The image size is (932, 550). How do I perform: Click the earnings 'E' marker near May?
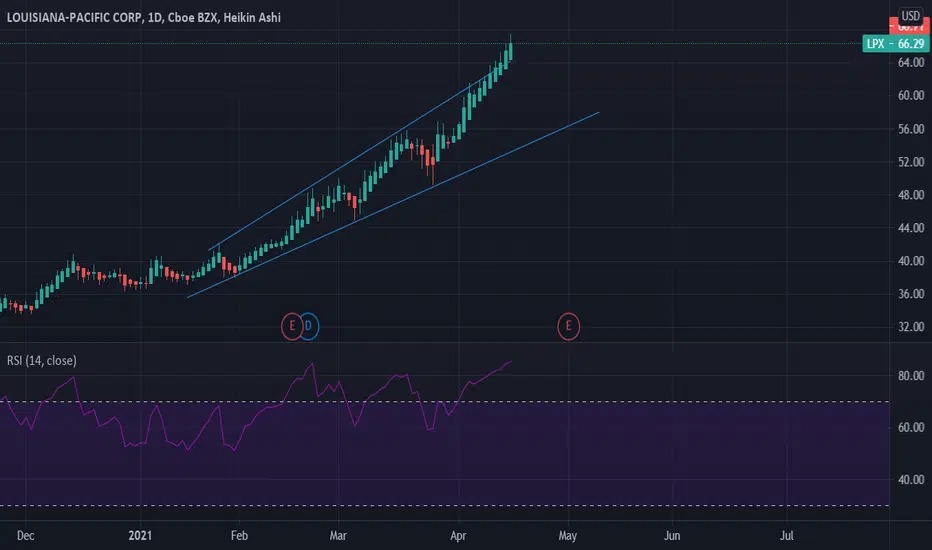coord(568,326)
